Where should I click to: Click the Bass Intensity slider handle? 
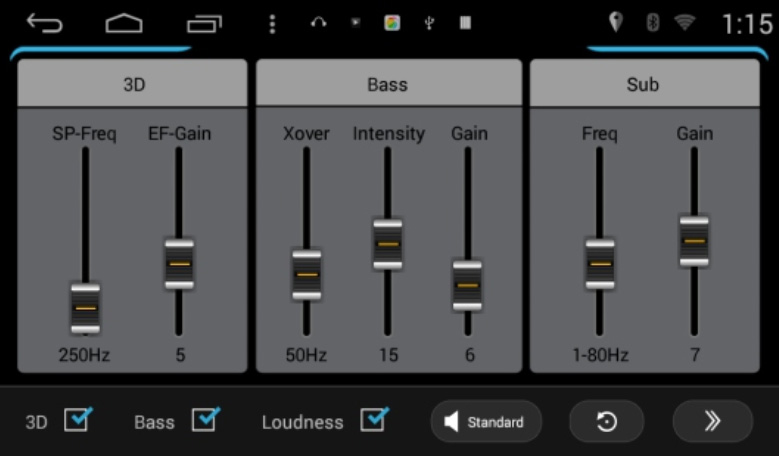coord(387,243)
